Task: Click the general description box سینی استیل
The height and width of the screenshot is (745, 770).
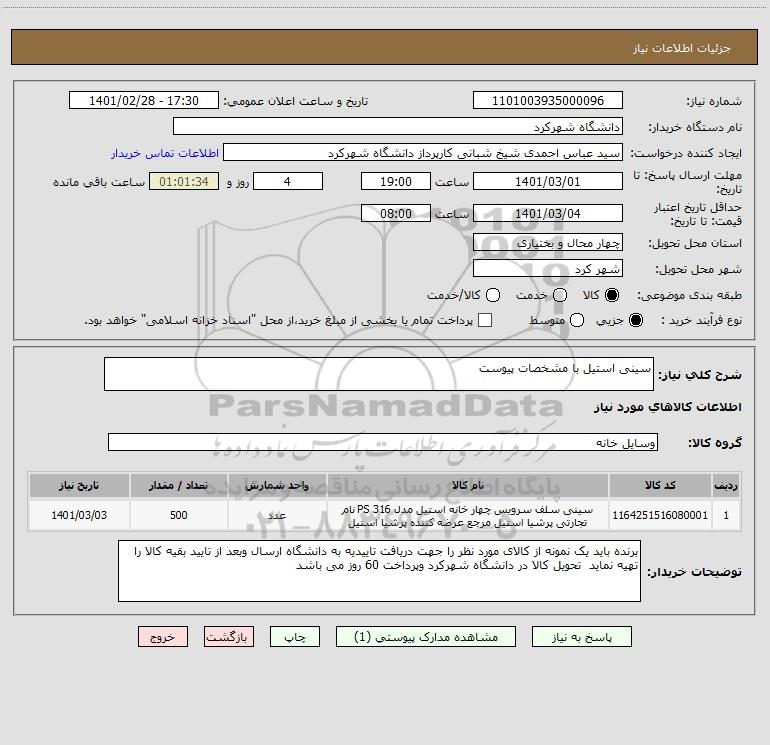Action: [x=379, y=374]
